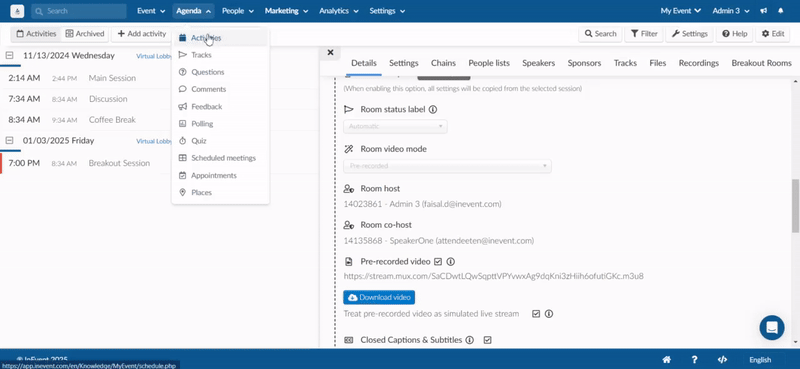The height and width of the screenshot is (369, 800).
Task: Select Polling in Agenda menu
Action: pos(220,124)
